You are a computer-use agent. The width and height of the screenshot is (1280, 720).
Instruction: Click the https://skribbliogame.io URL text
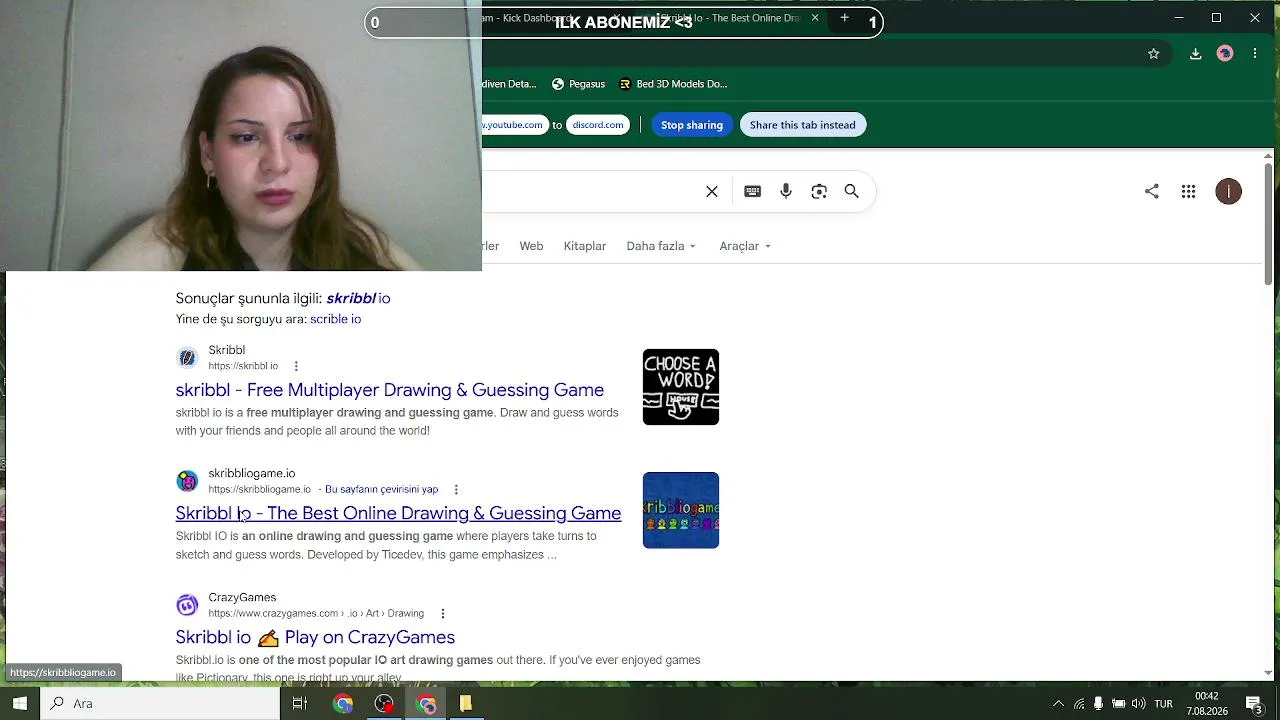(260, 489)
